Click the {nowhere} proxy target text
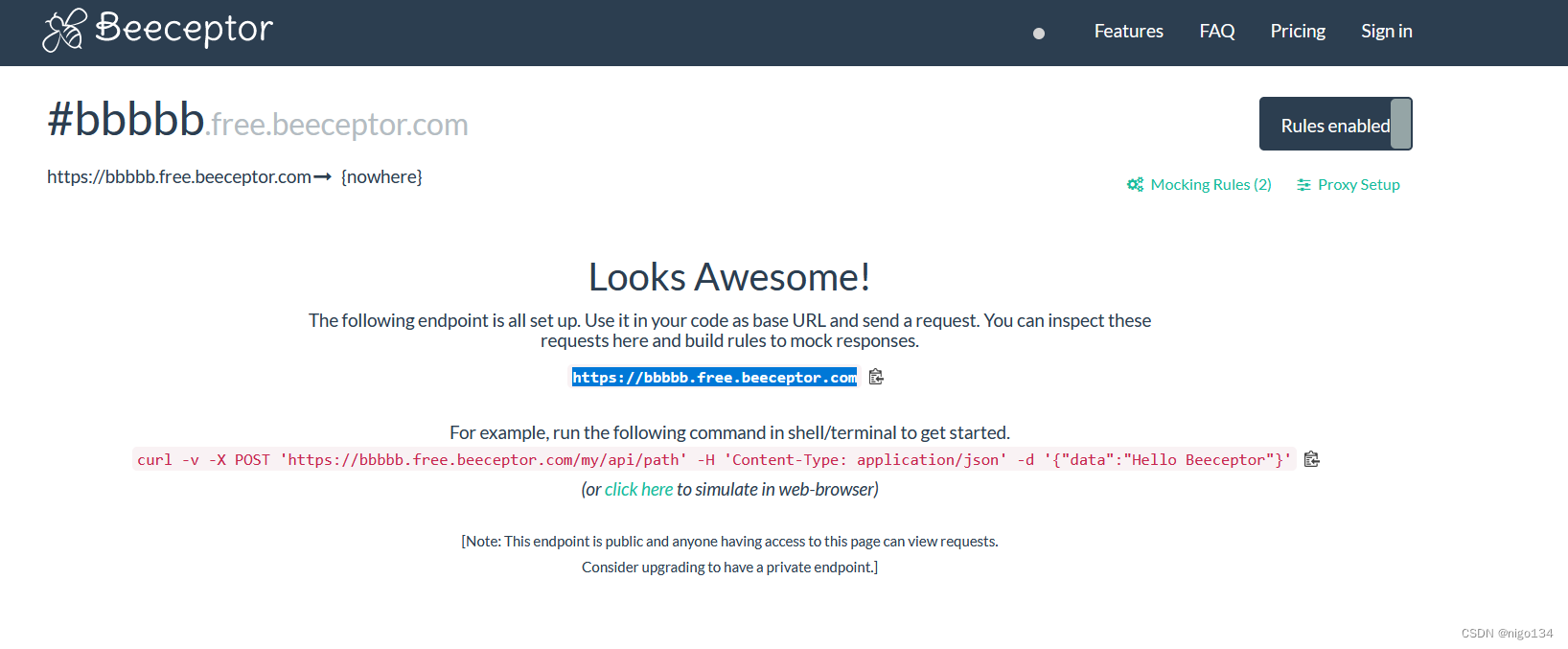Image resolution: width=1568 pixels, height=649 pixels. [381, 176]
